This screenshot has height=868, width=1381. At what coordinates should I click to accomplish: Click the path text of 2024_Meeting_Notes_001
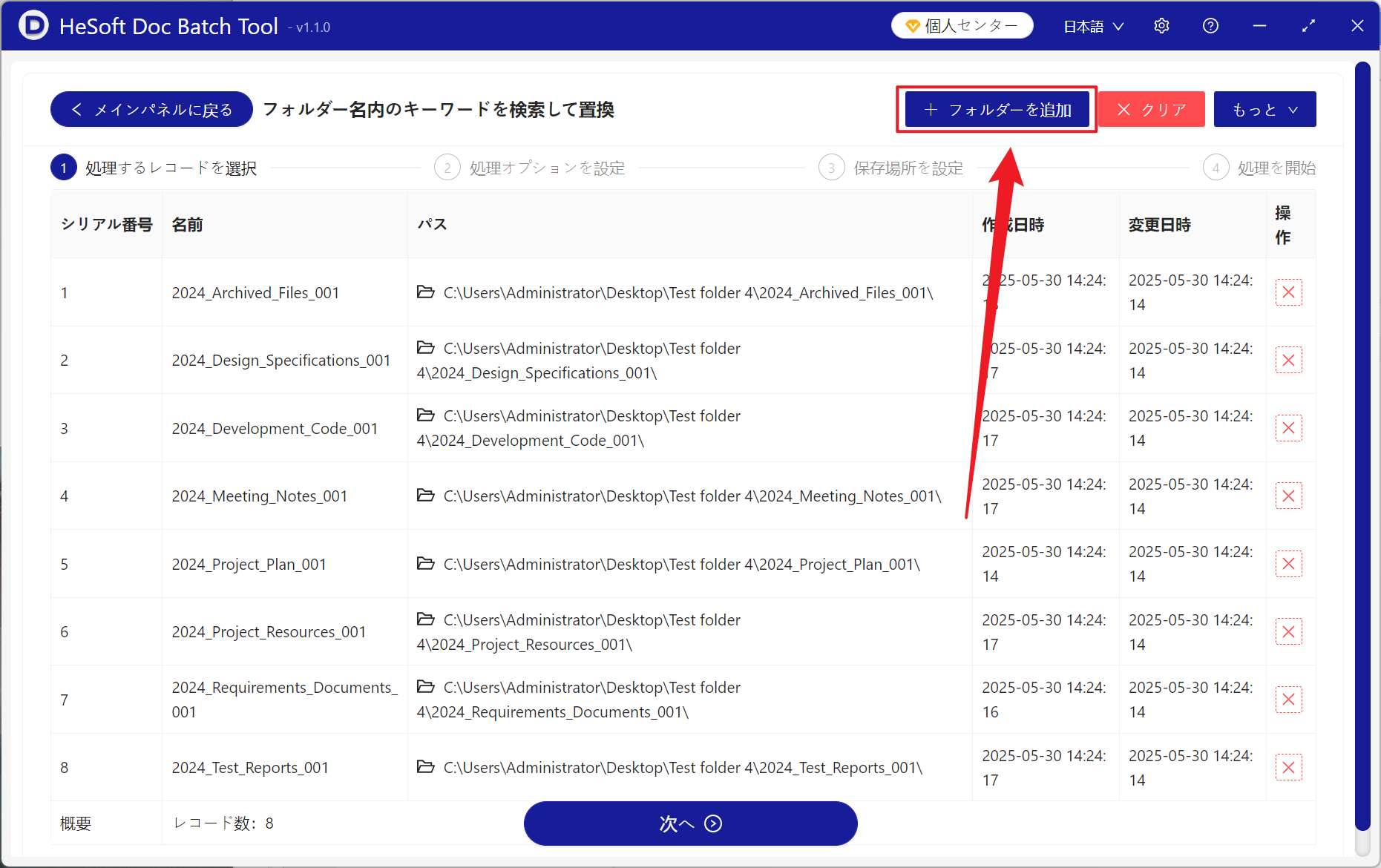click(692, 496)
